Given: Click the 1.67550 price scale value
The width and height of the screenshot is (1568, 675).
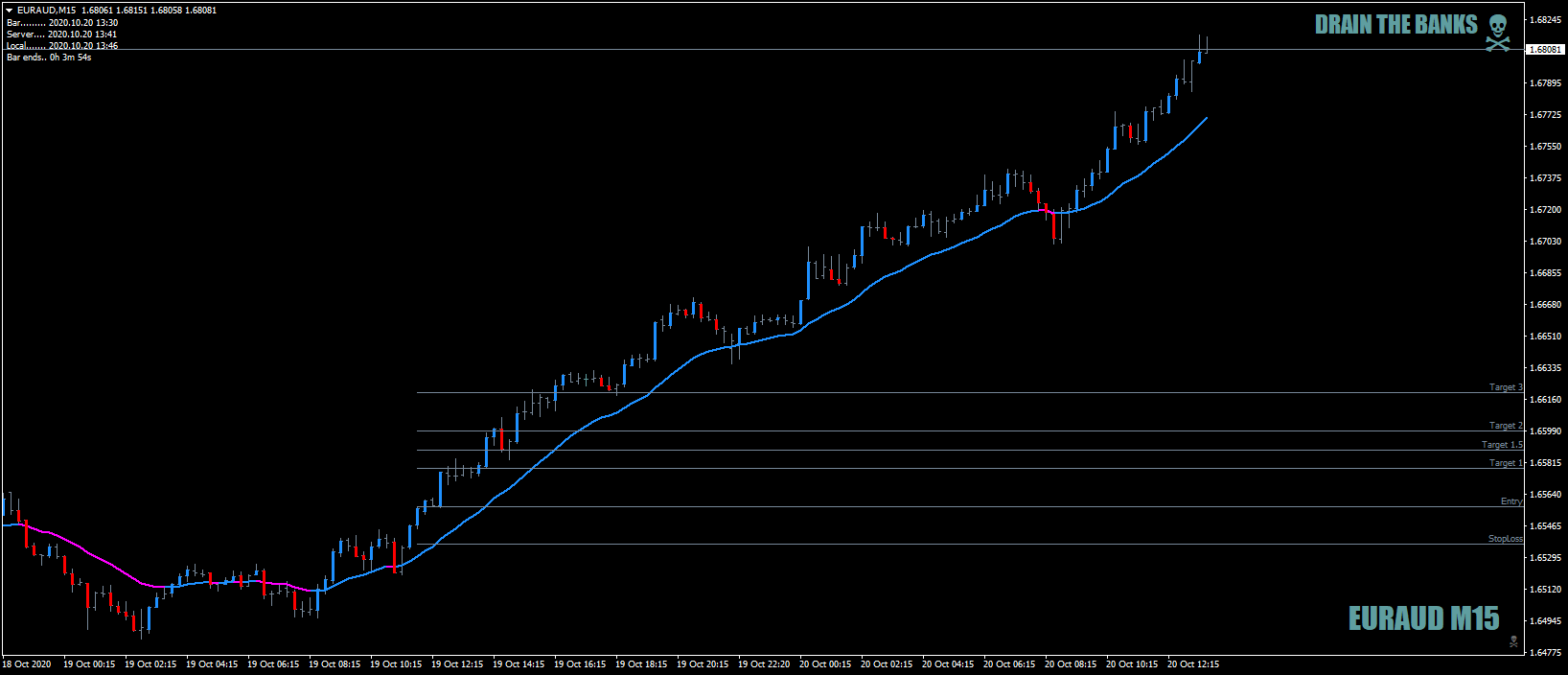Looking at the screenshot, I should click(x=1546, y=147).
